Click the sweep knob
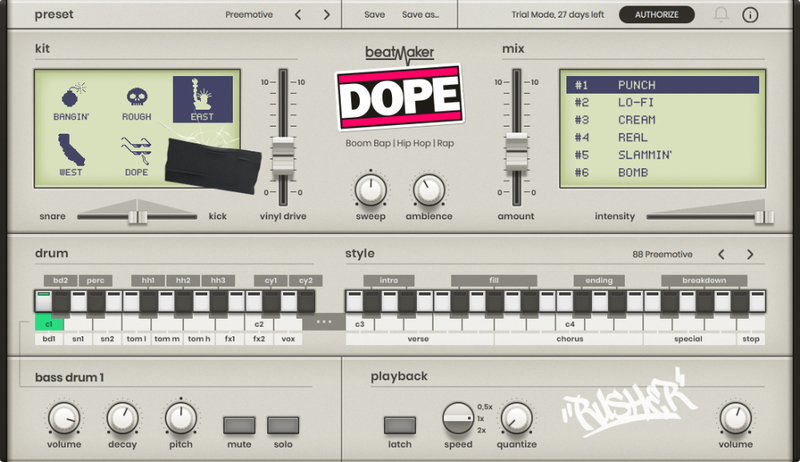Image resolution: width=800 pixels, height=462 pixels. 370,190
